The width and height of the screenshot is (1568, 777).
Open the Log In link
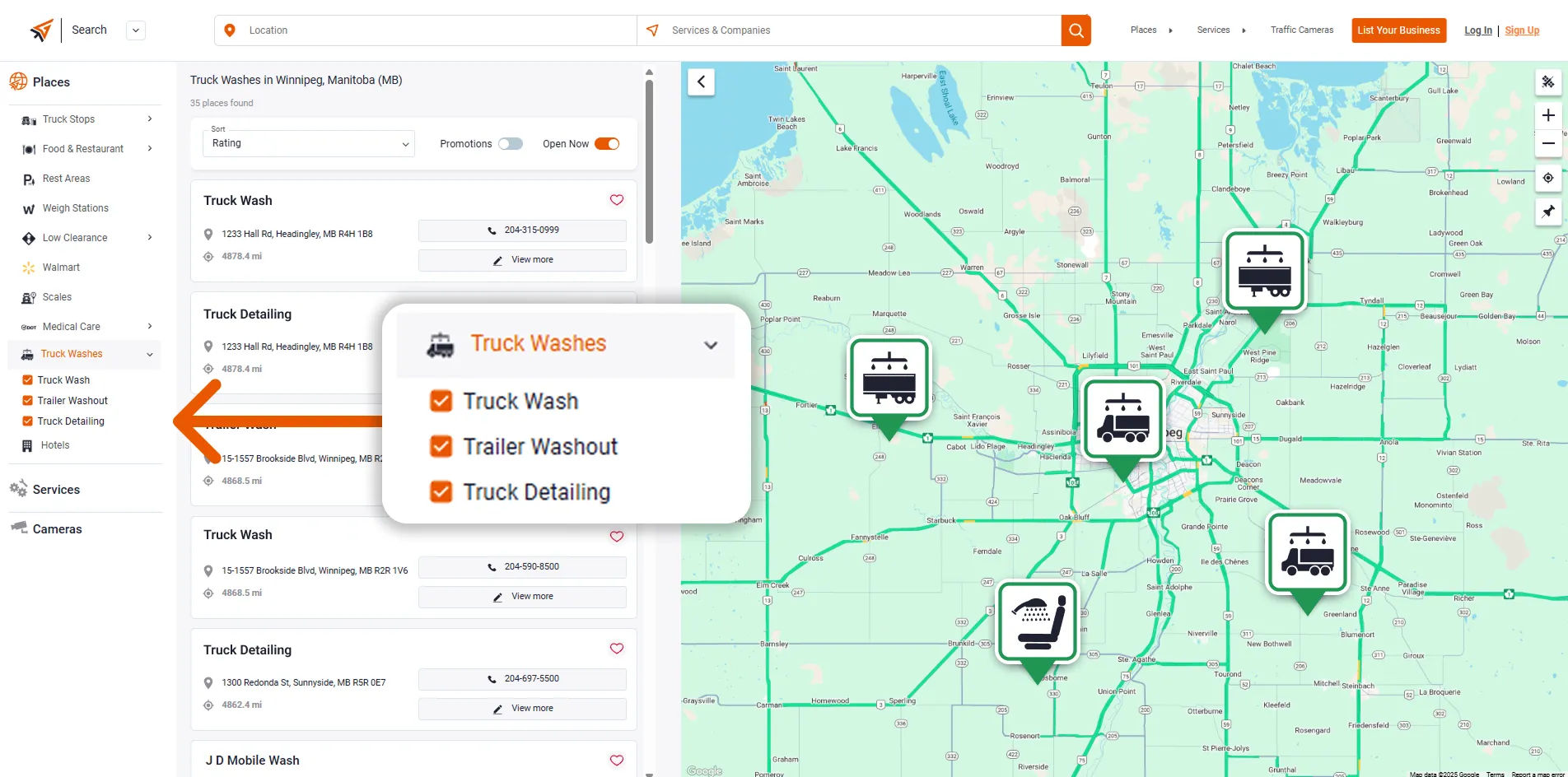tap(1477, 30)
